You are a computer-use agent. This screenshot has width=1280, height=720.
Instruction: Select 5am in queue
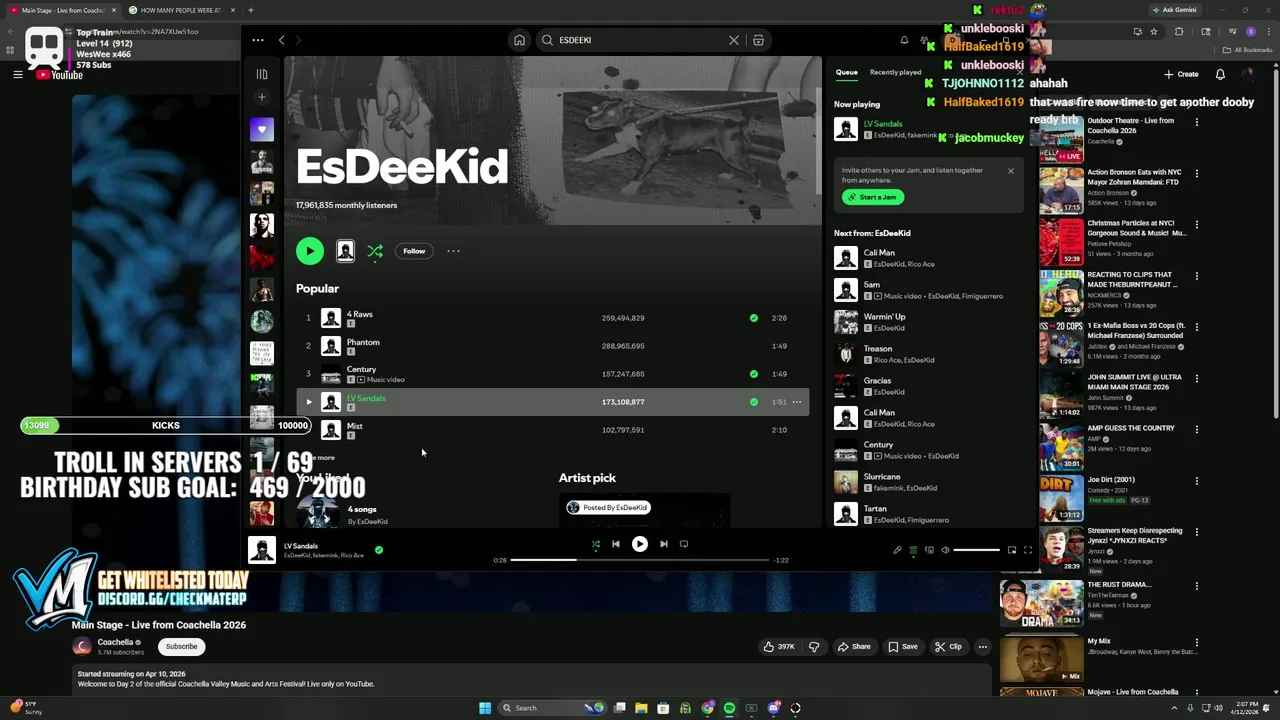coord(927,290)
